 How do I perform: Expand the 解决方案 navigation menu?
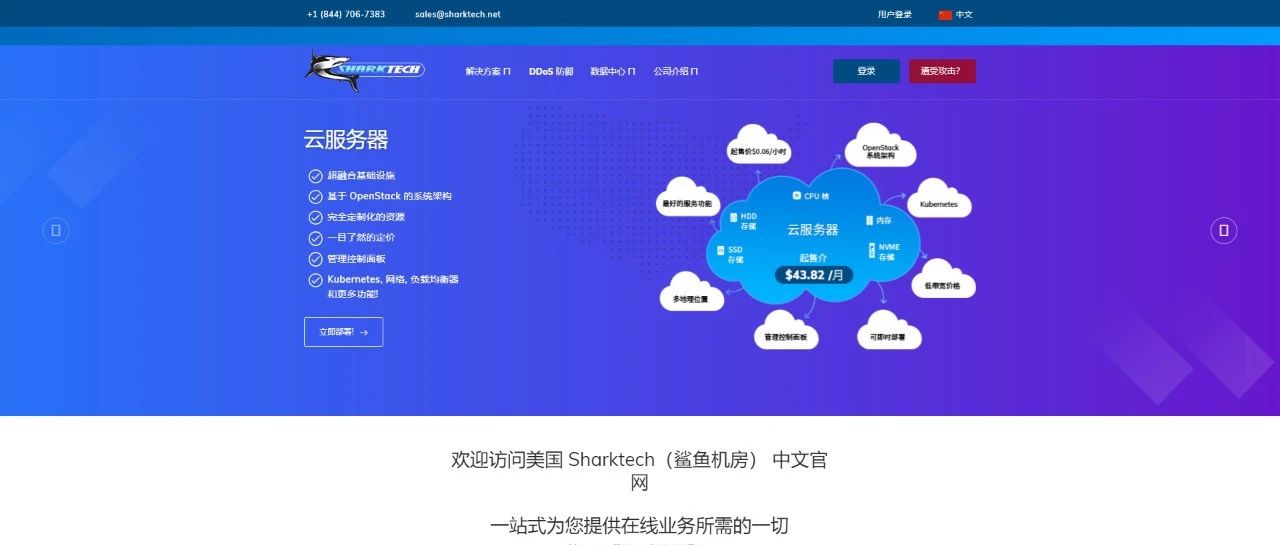point(488,71)
